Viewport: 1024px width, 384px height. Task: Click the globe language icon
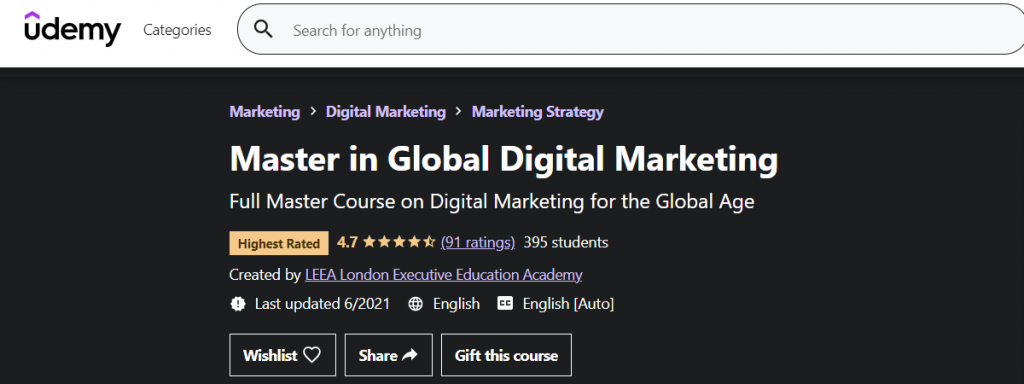pyautogui.click(x=415, y=304)
